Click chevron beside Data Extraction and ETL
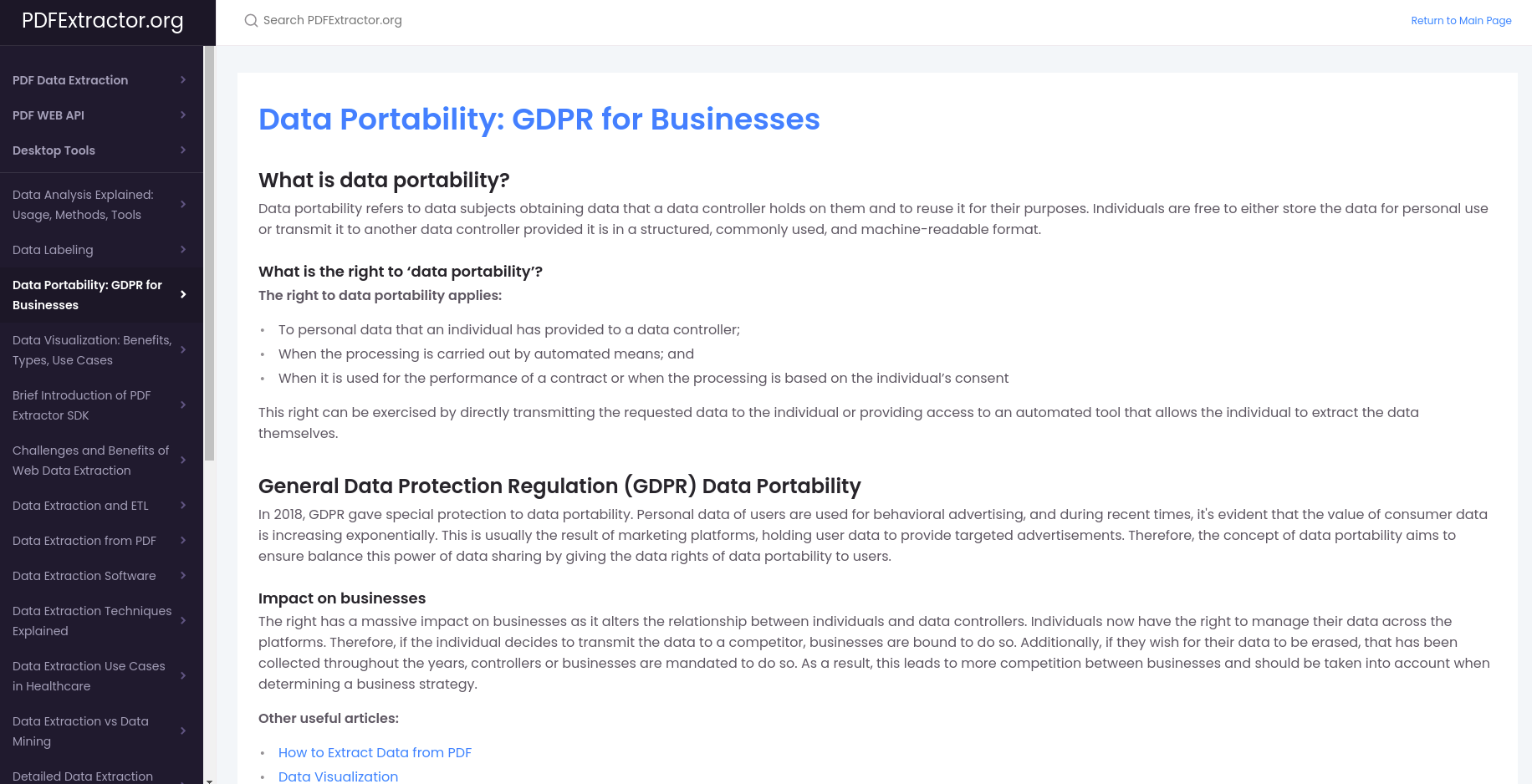Image resolution: width=1532 pixels, height=784 pixels. pos(183,506)
